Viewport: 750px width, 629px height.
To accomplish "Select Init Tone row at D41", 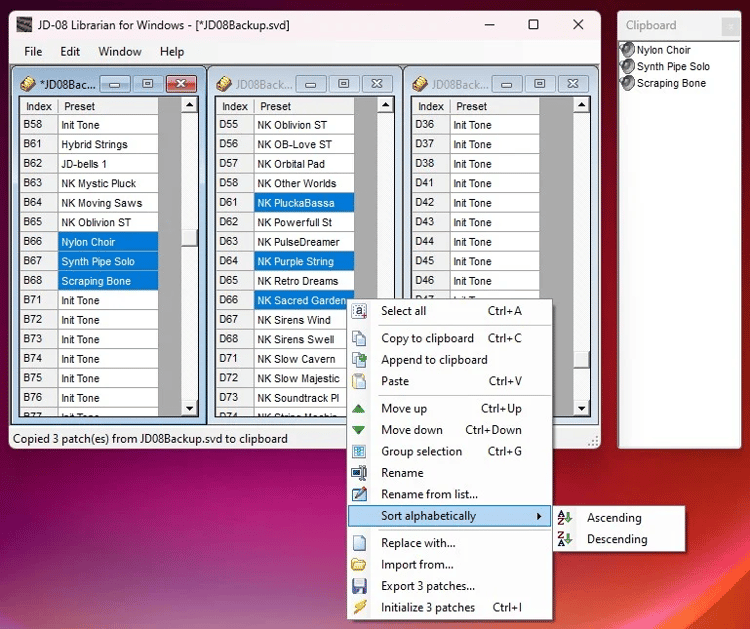I will (x=495, y=183).
